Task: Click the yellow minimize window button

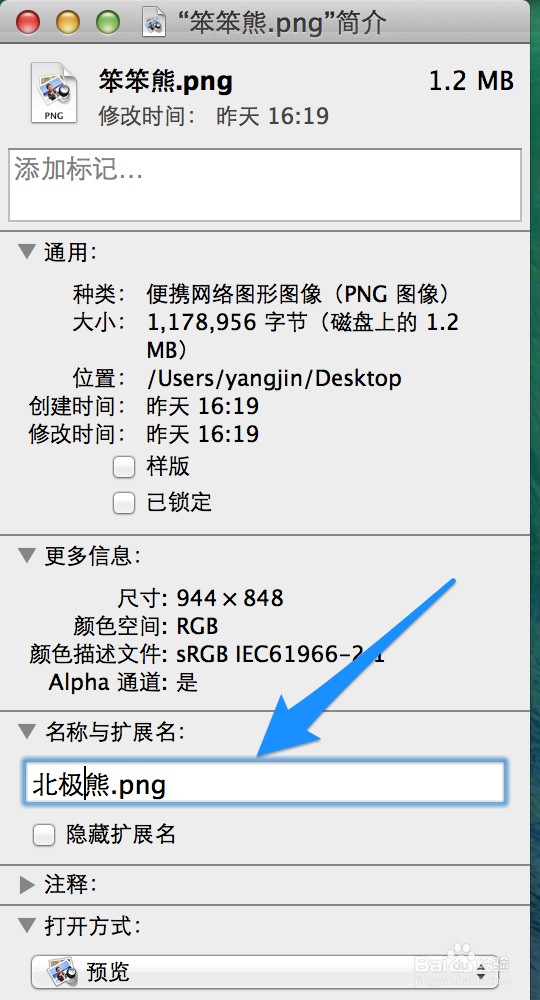Action: [68, 23]
